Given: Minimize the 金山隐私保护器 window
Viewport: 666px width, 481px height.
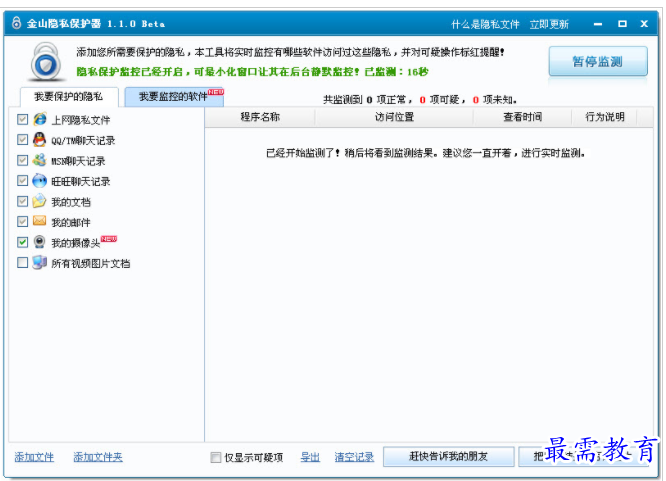Looking at the screenshot, I should 598,24.
